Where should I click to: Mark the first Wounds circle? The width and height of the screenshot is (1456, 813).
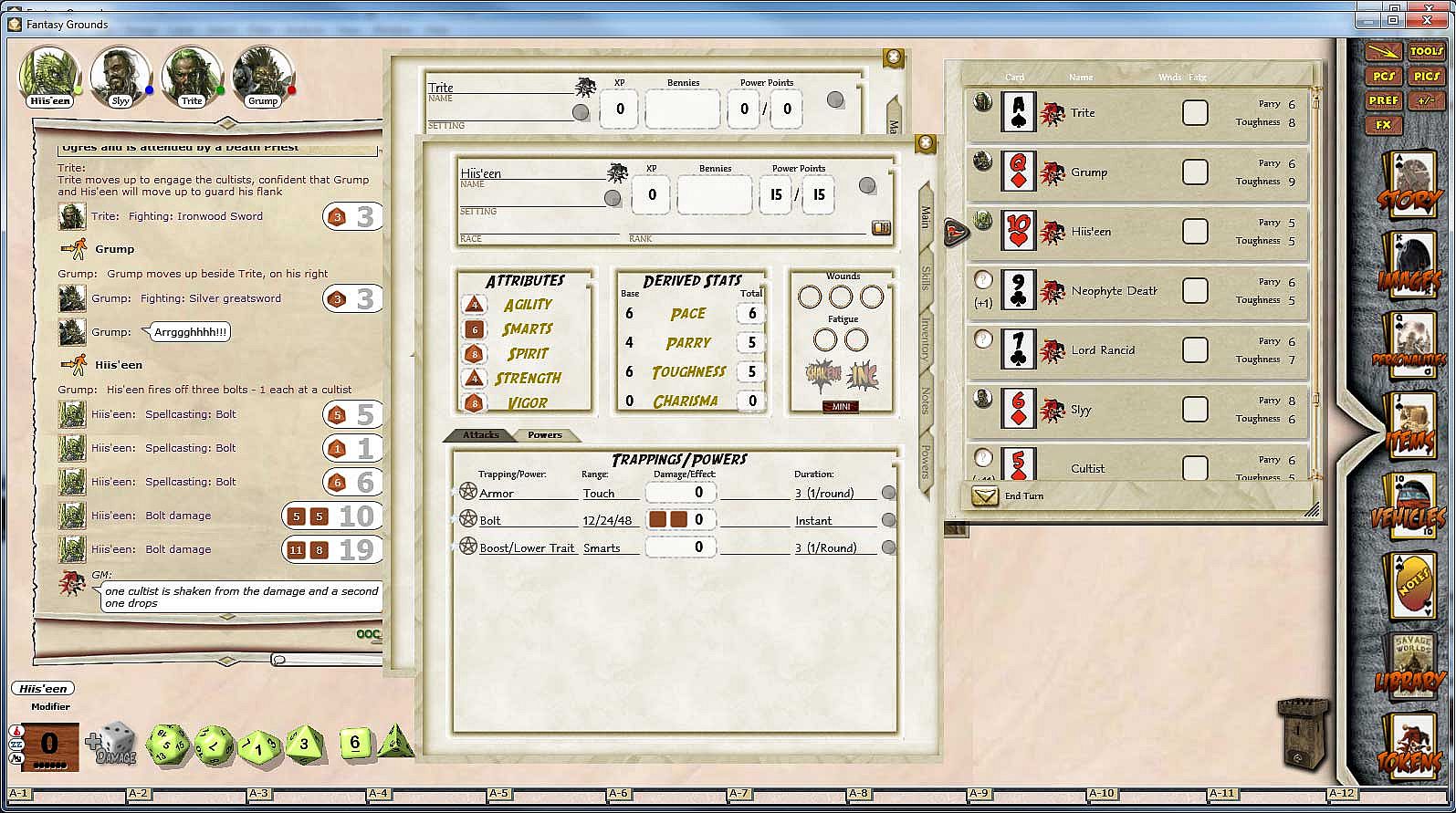(x=810, y=297)
